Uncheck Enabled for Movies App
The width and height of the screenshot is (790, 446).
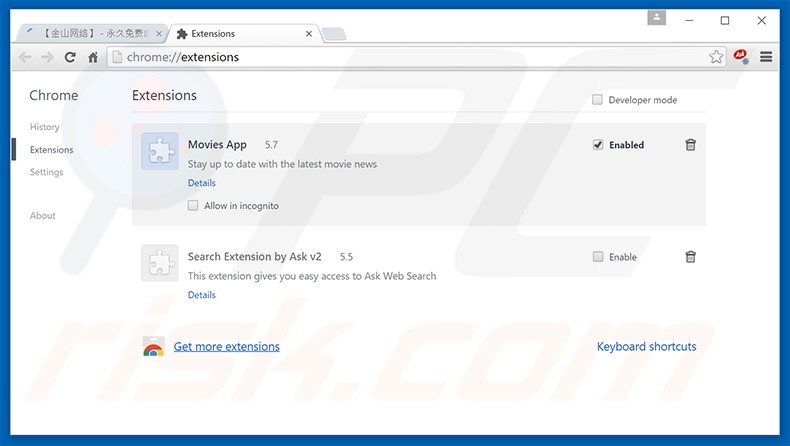598,145
